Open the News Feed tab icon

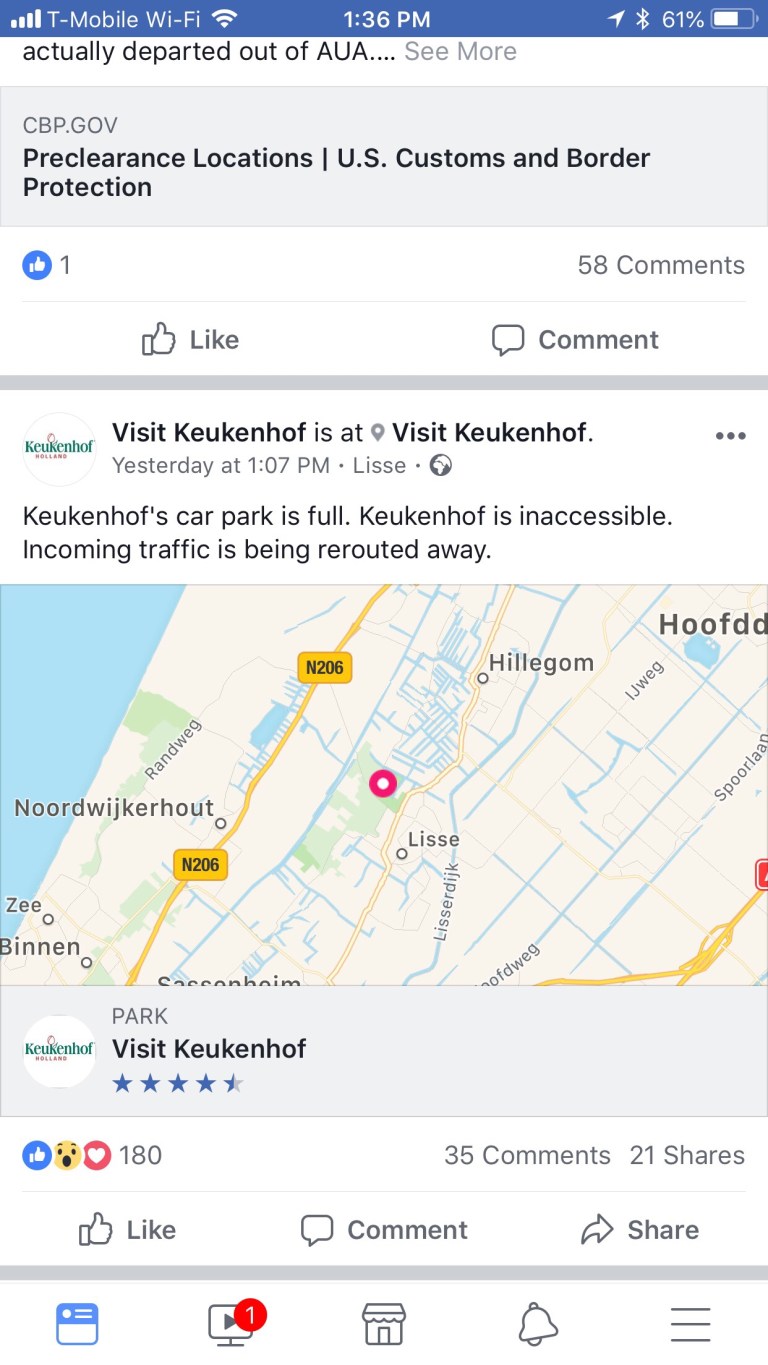[77, 1323]
